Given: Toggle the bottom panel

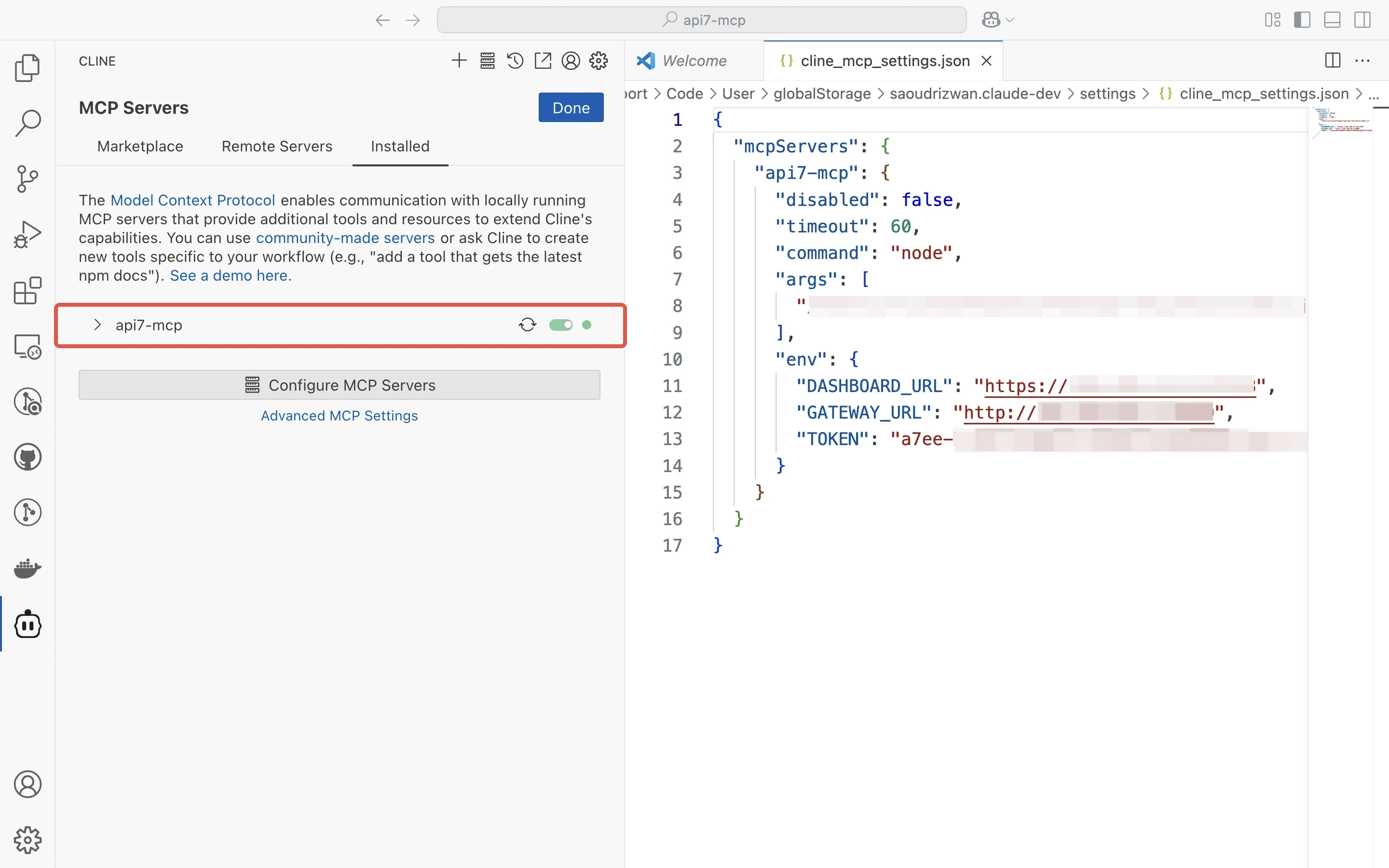Looking at the screenshot, I should [x=1332, y=20].
